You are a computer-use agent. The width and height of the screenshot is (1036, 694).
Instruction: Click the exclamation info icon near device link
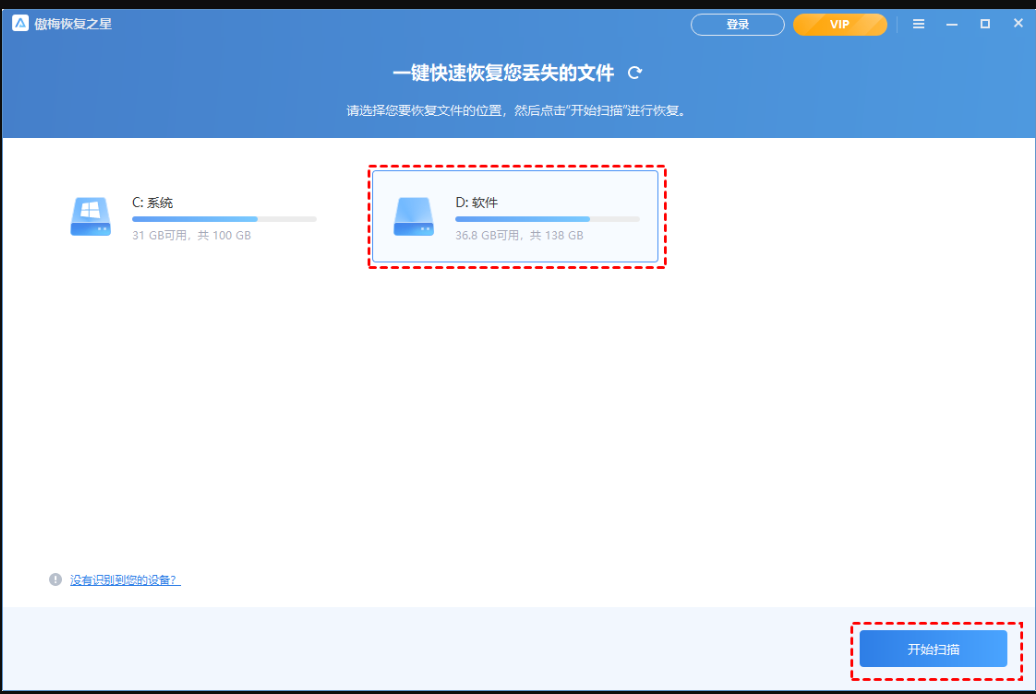pos(56,580)
